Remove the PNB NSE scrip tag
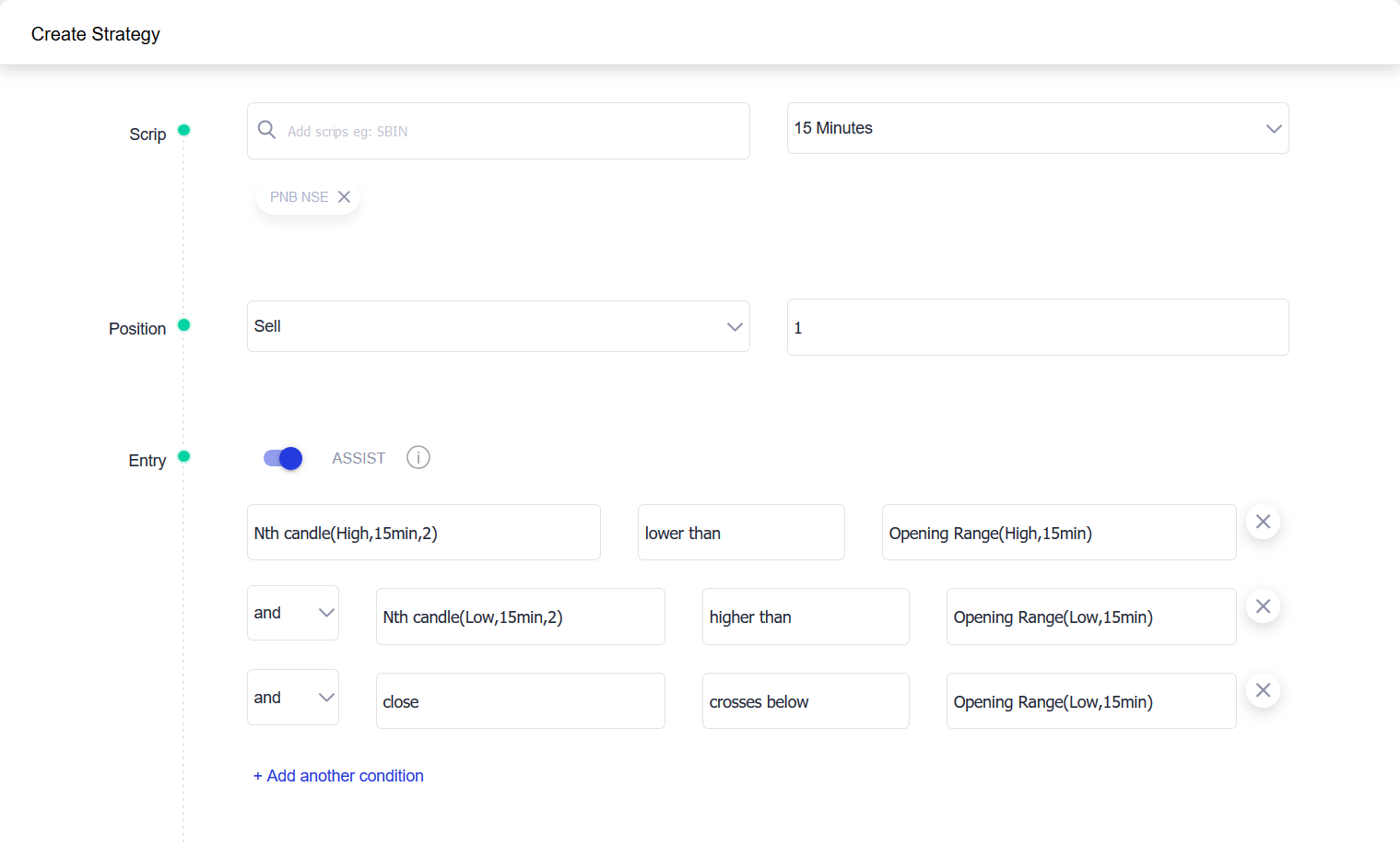 point(344,197)
